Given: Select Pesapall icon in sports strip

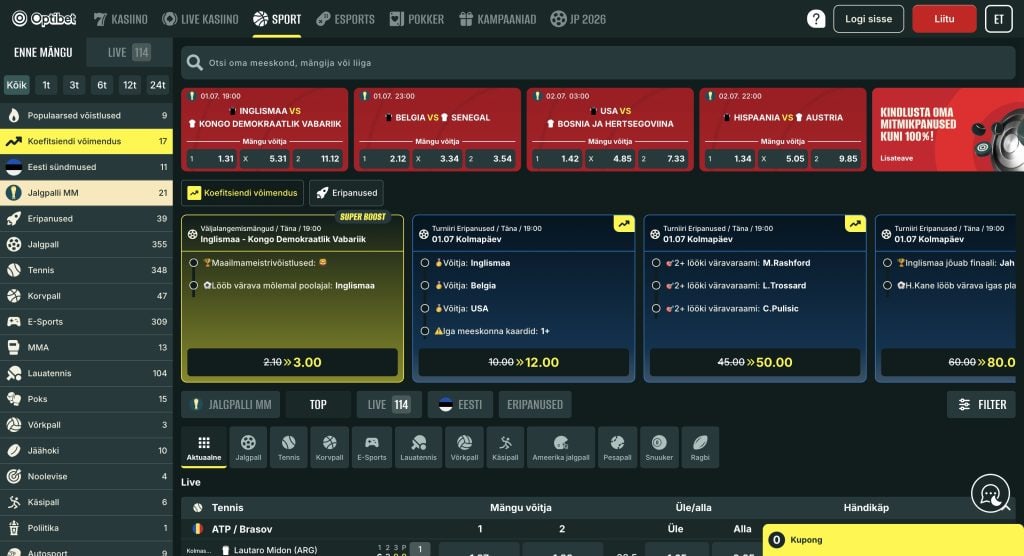Looking at the screenshot, I should [617, 448].
